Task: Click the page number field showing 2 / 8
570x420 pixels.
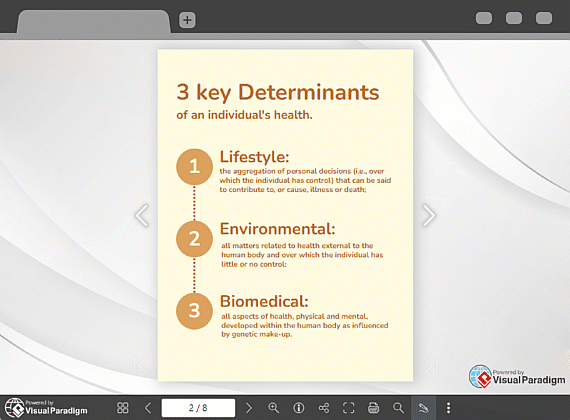Action: pos(198,408)
